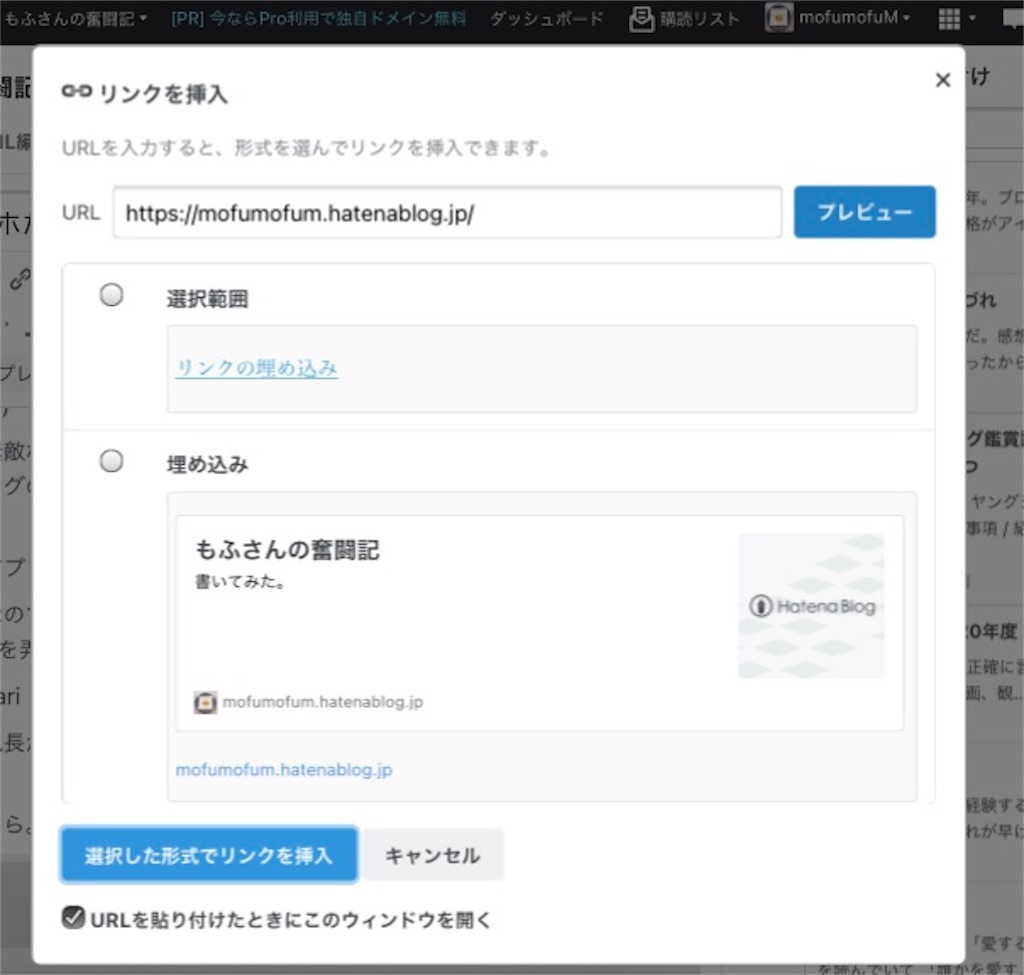Focus the URL input field
This screenshot has height=975, width=1024.
coord(447,213)
